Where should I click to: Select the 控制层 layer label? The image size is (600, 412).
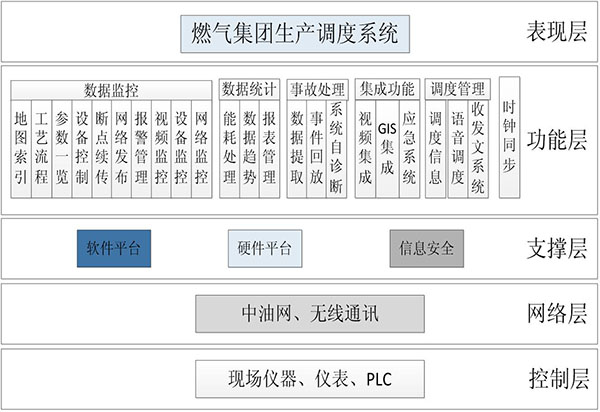point(559,379)
